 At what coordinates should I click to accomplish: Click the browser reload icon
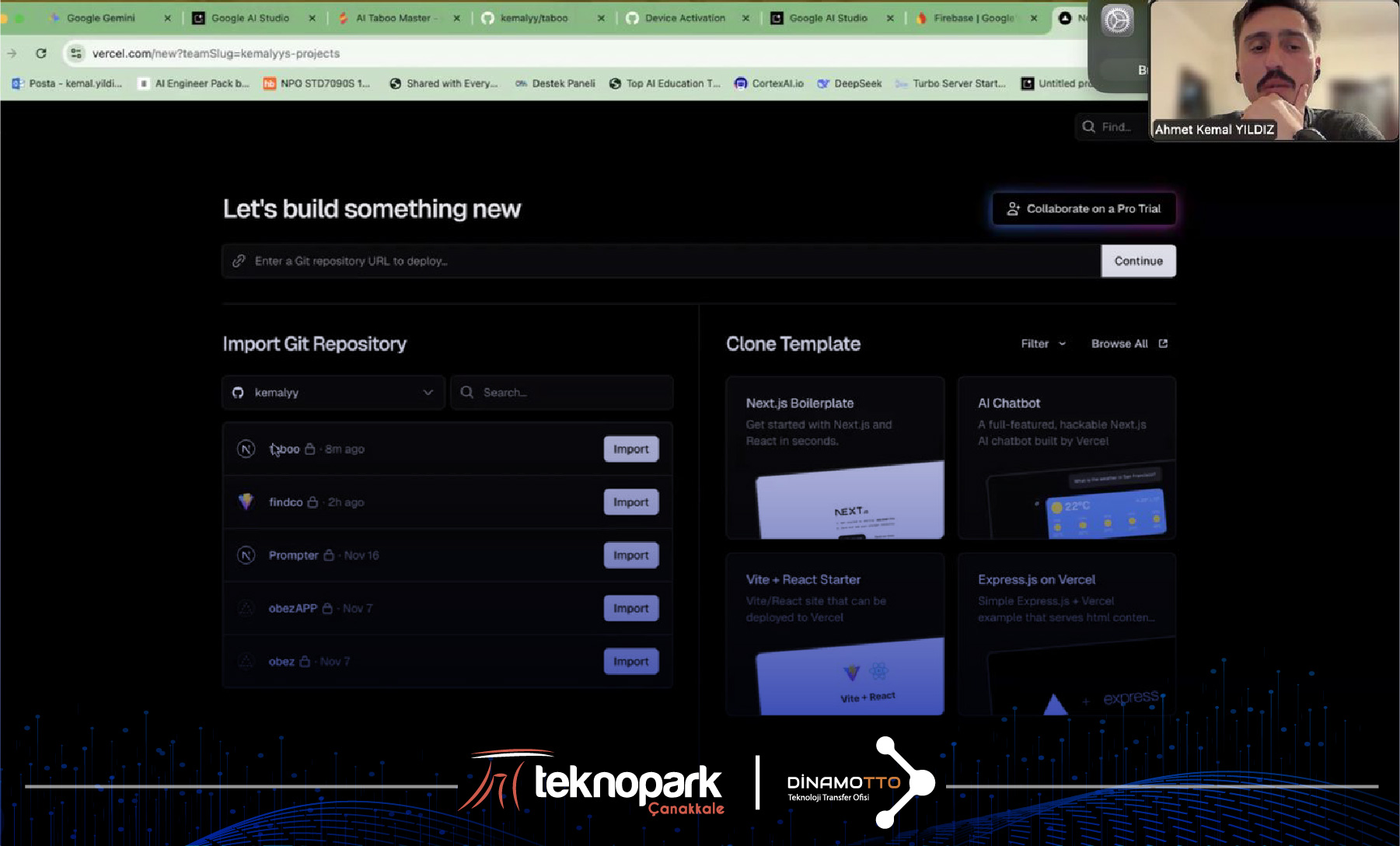coord(41,54)
